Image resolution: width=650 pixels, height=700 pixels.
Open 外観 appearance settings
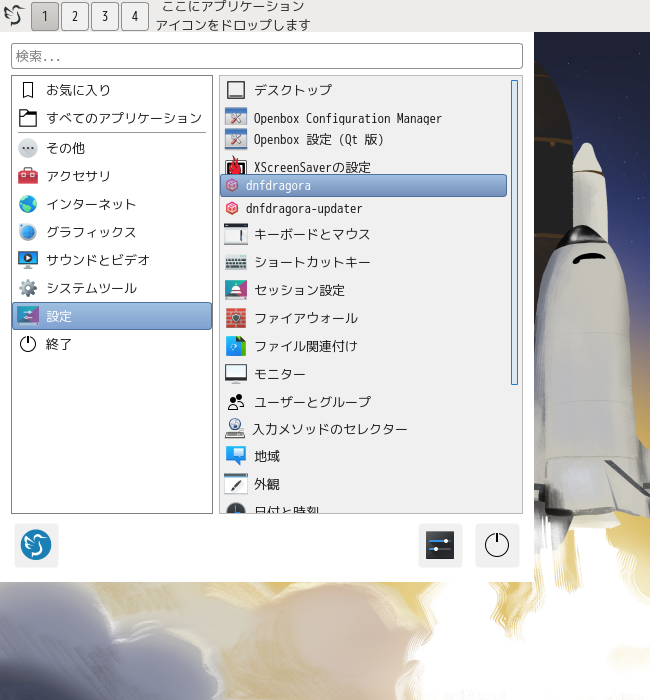(x=364, y=484)
